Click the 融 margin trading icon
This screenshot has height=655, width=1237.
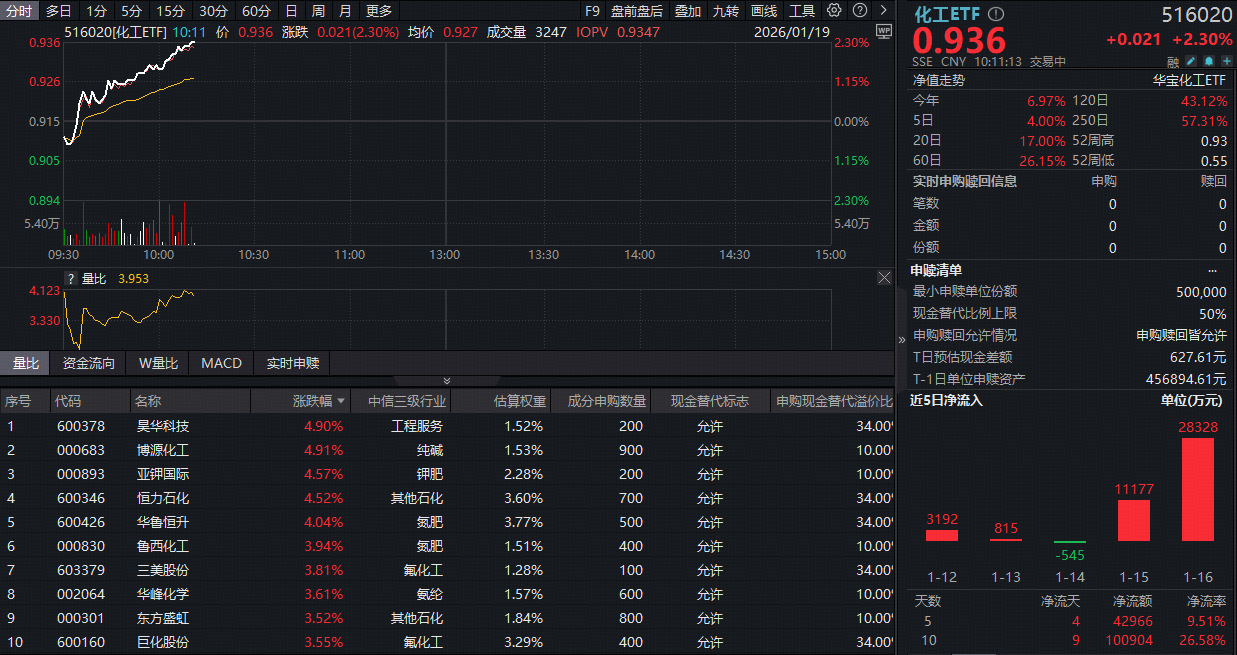pyautogui.click(x=1173, y=61)
